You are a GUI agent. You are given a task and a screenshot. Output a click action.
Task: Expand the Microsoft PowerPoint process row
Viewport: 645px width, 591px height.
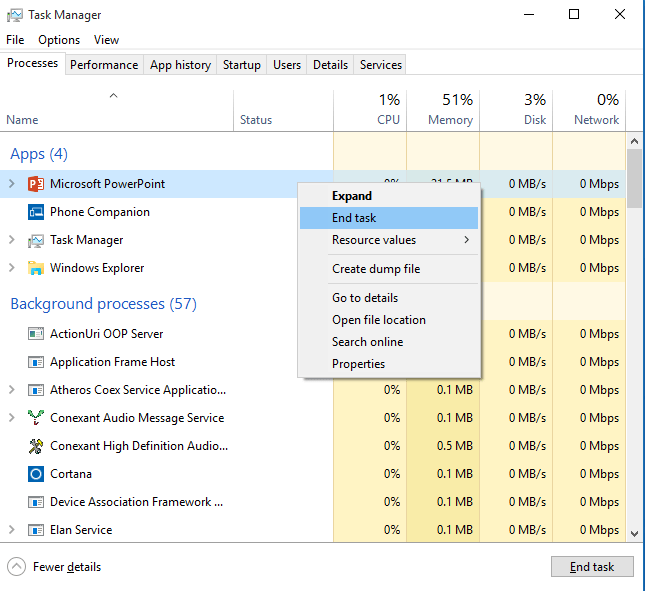(x=12, y=184)
